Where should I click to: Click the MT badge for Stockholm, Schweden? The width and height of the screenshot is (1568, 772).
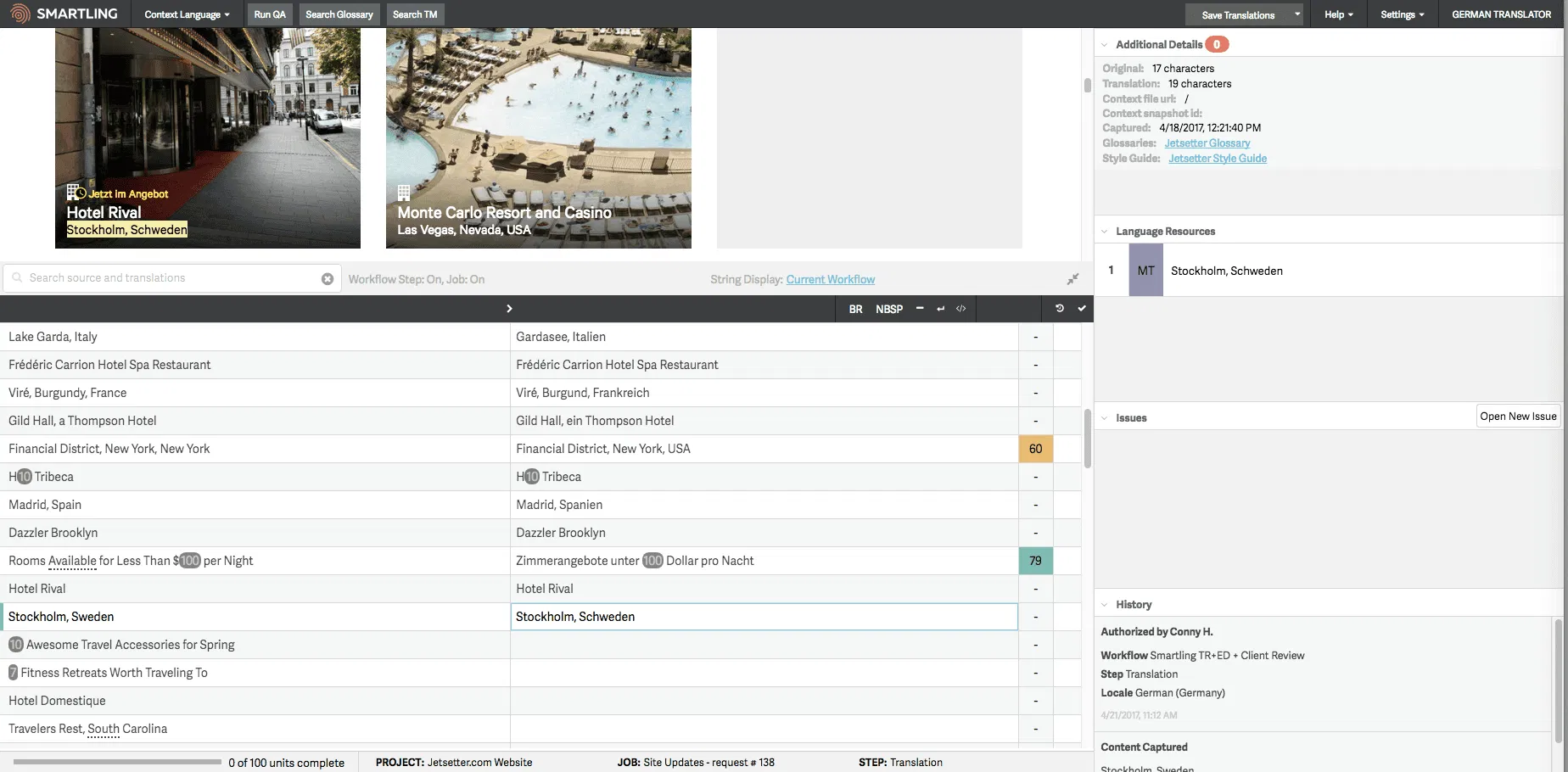pos(1145,271)
